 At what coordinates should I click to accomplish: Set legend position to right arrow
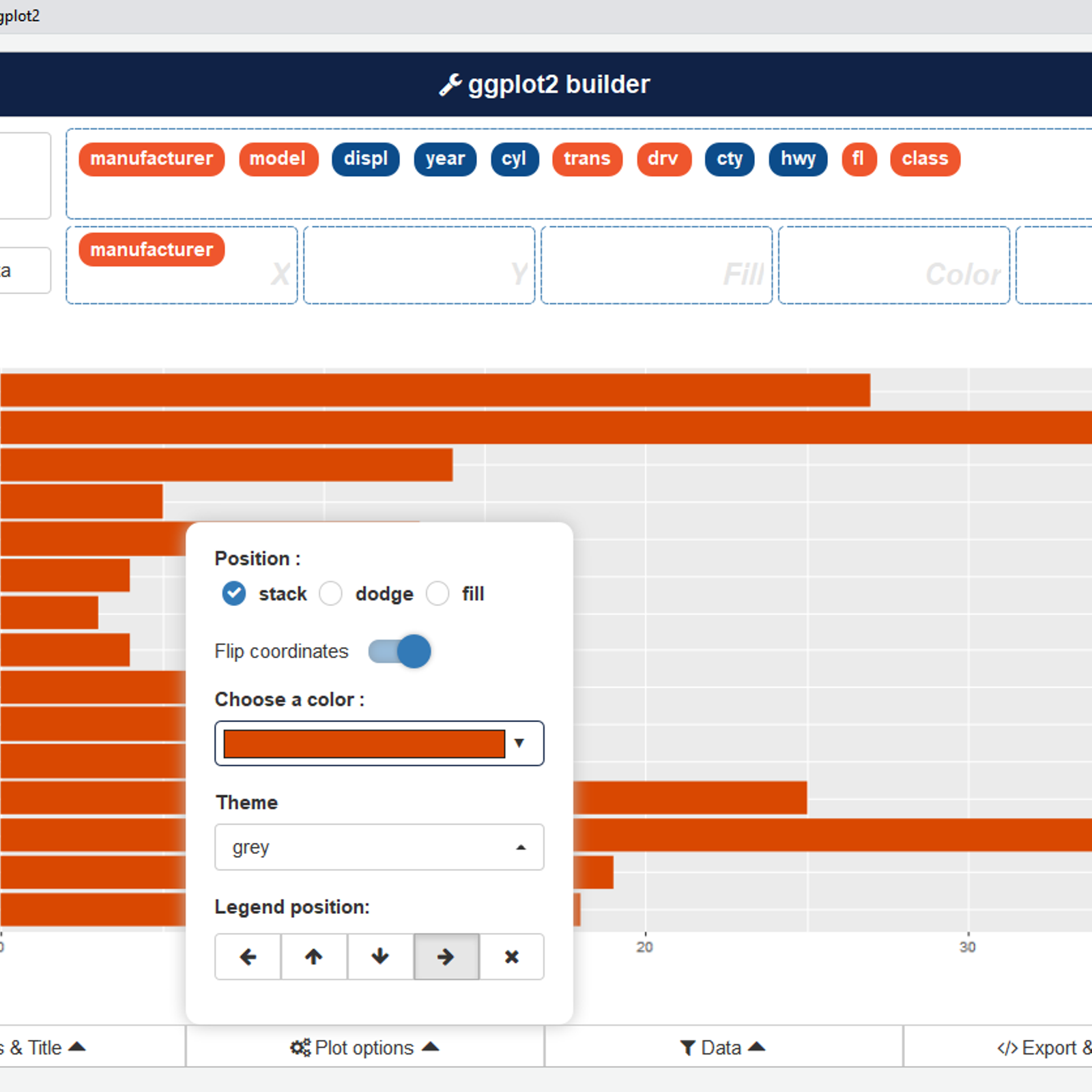tap(446, 957)
